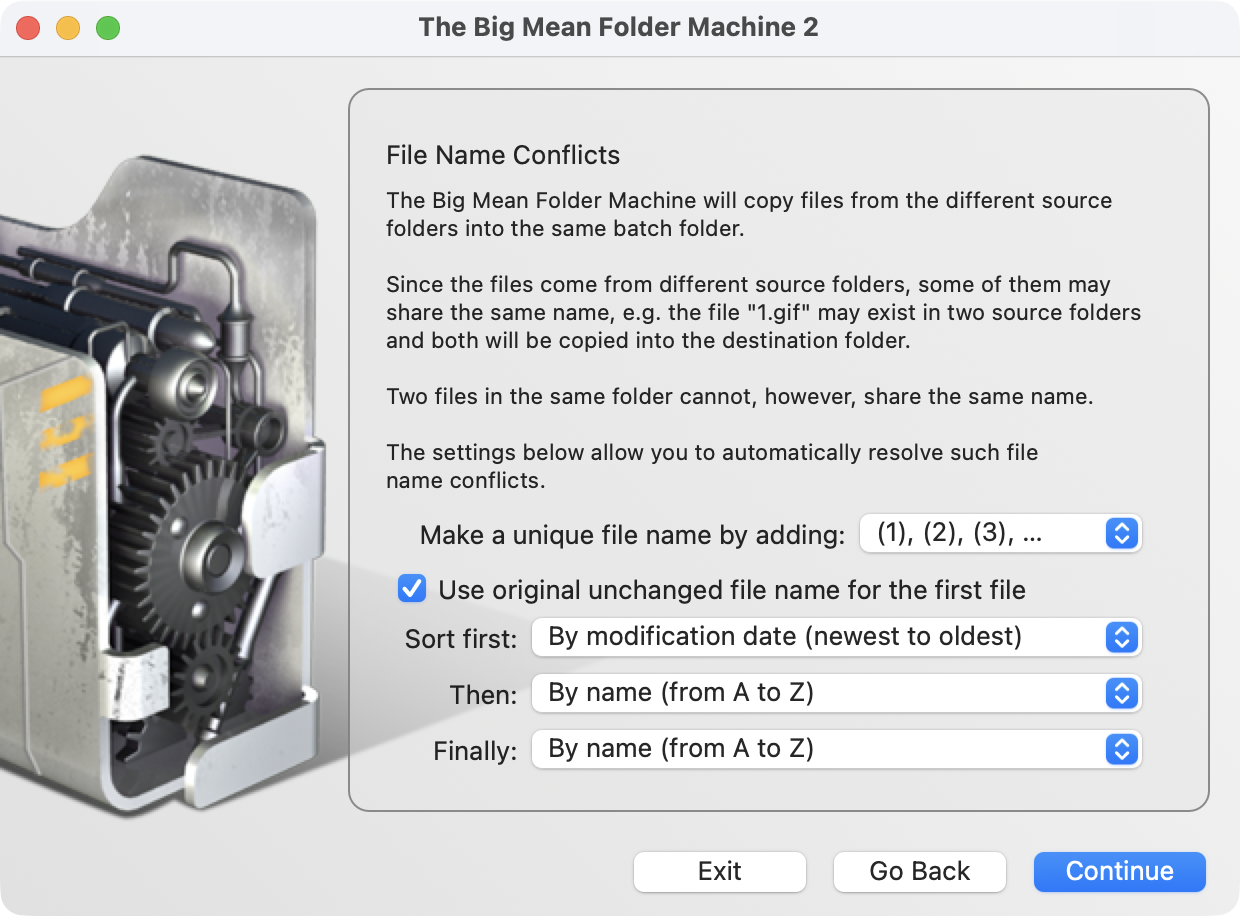Screen dimensions: 1240x916
Task: Open the unique file name suffix dropdown
Action: tap(1000, 534)
